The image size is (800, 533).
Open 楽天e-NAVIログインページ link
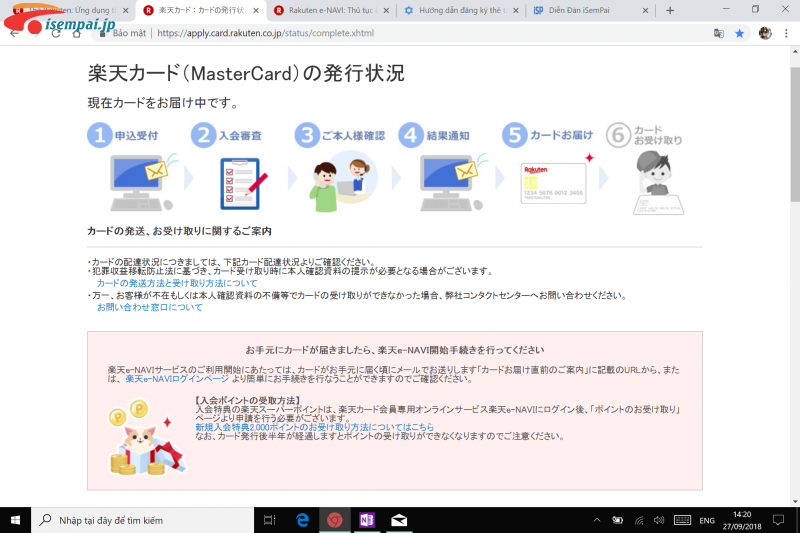(177, 379)
